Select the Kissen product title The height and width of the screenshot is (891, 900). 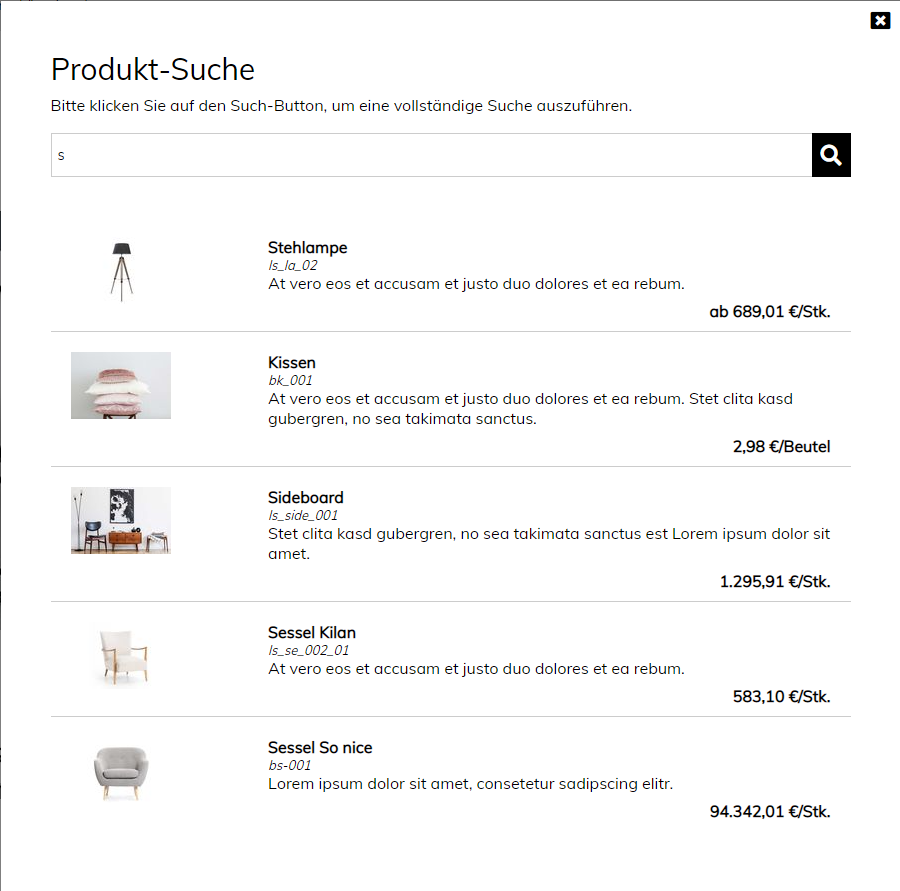coord(292,362)
